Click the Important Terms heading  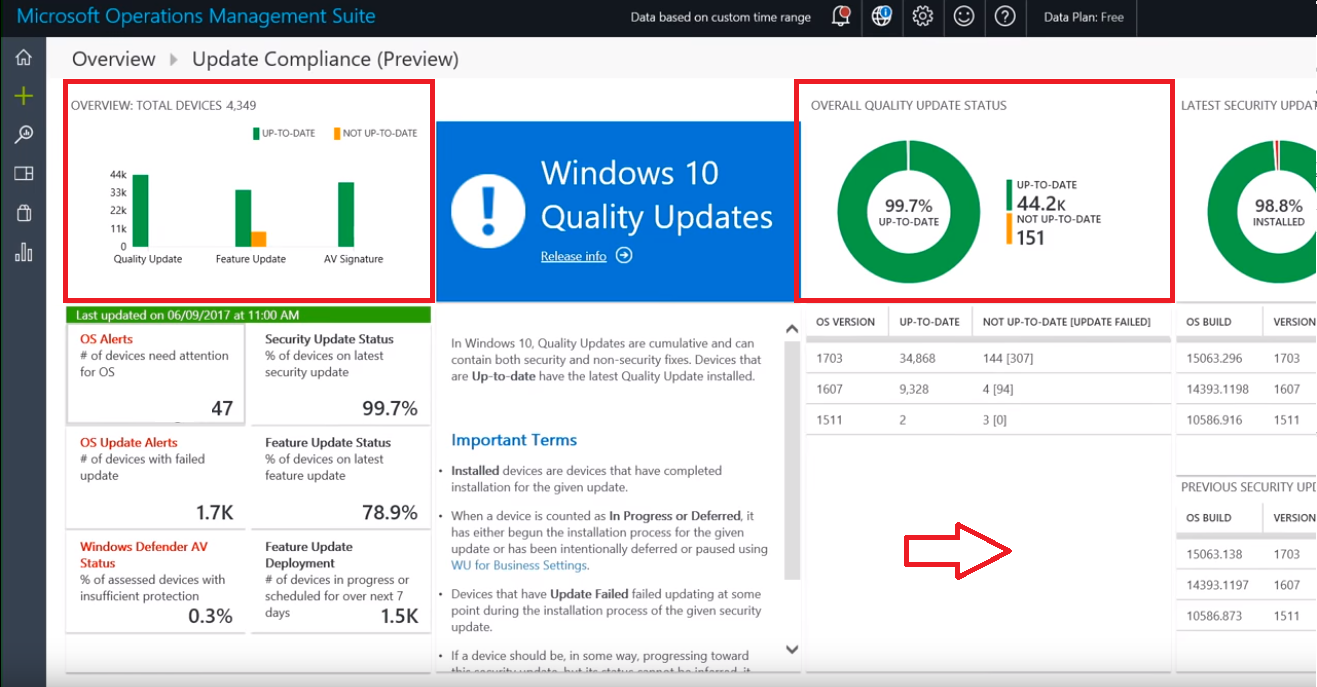[514, 440]
